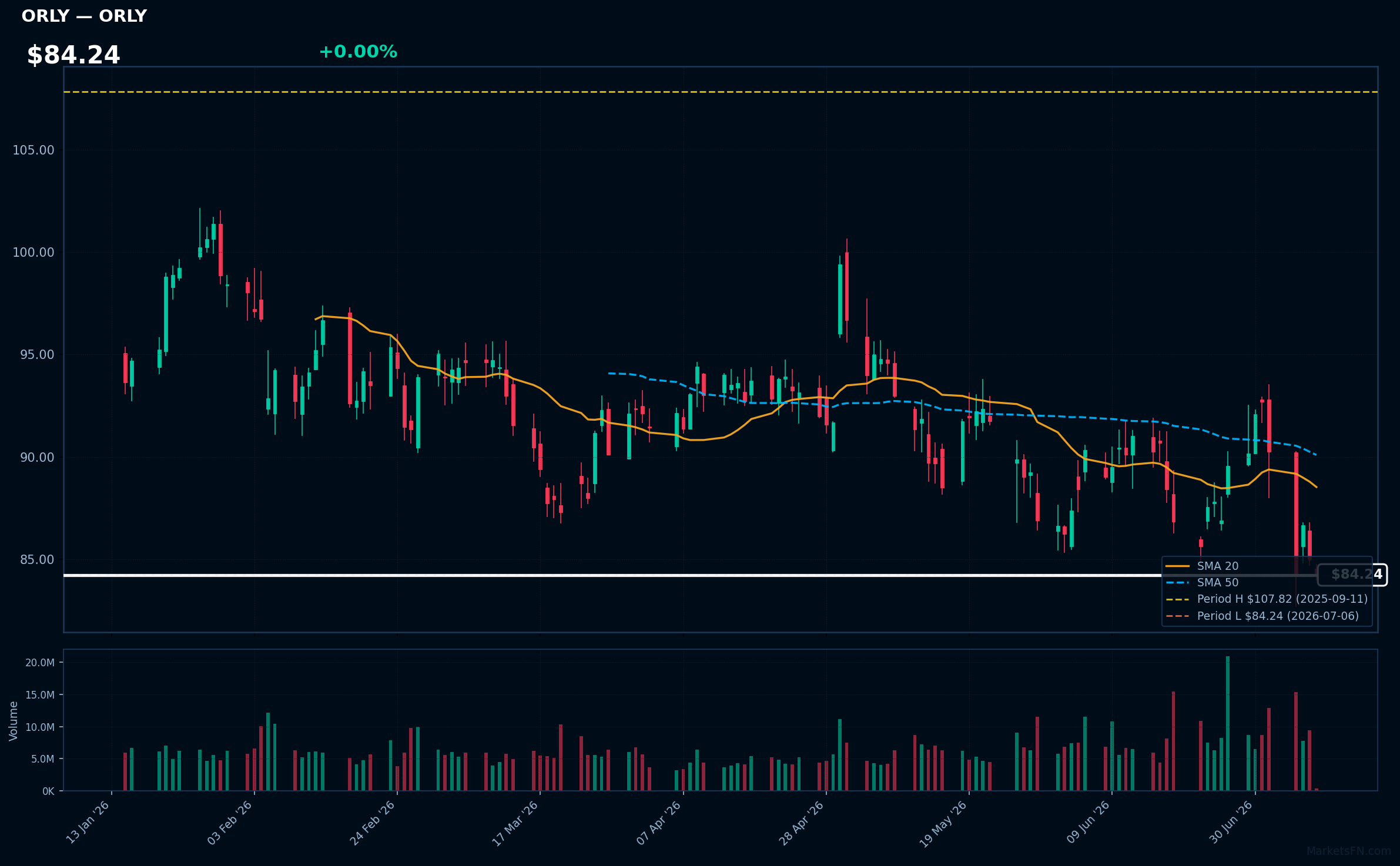Click the $84.24 price tag on right axis

[x=1352, y=575]
